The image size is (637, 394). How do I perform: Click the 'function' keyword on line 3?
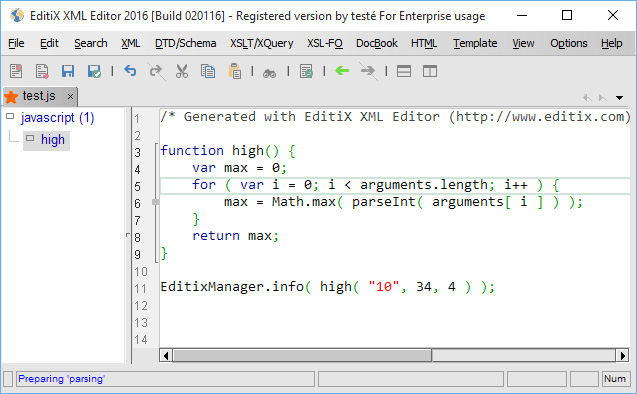tap(192, 151)
